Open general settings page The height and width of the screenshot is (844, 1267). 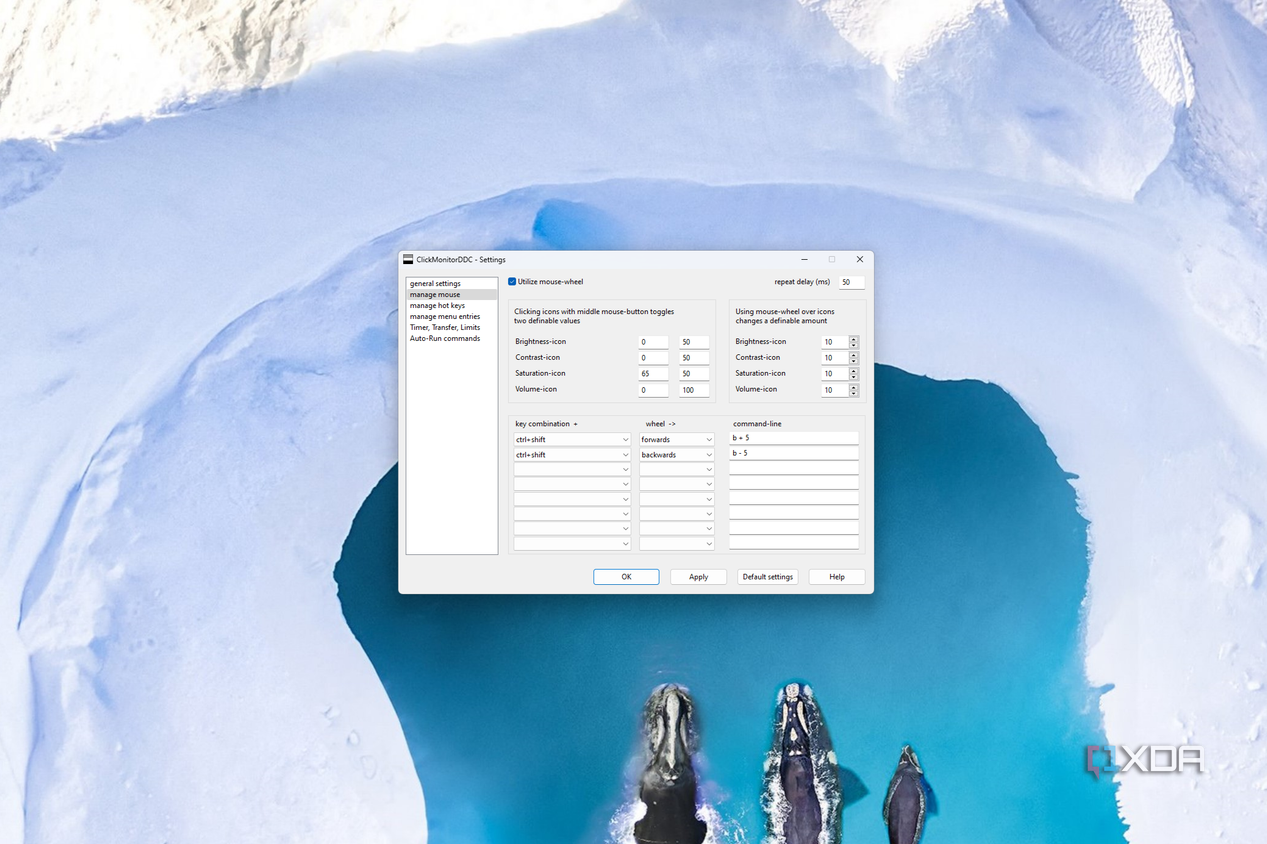452,284
